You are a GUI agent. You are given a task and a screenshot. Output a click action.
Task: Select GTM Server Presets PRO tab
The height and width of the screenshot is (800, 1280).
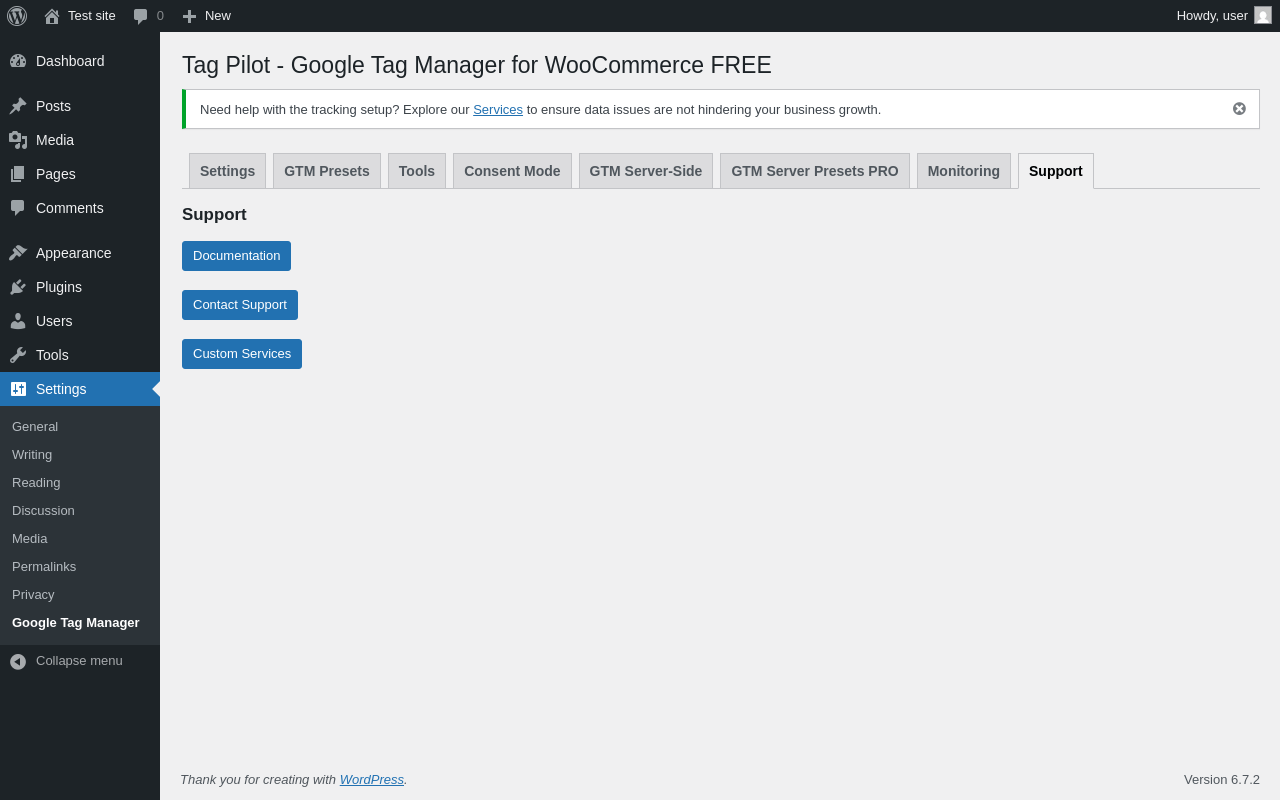815,171
